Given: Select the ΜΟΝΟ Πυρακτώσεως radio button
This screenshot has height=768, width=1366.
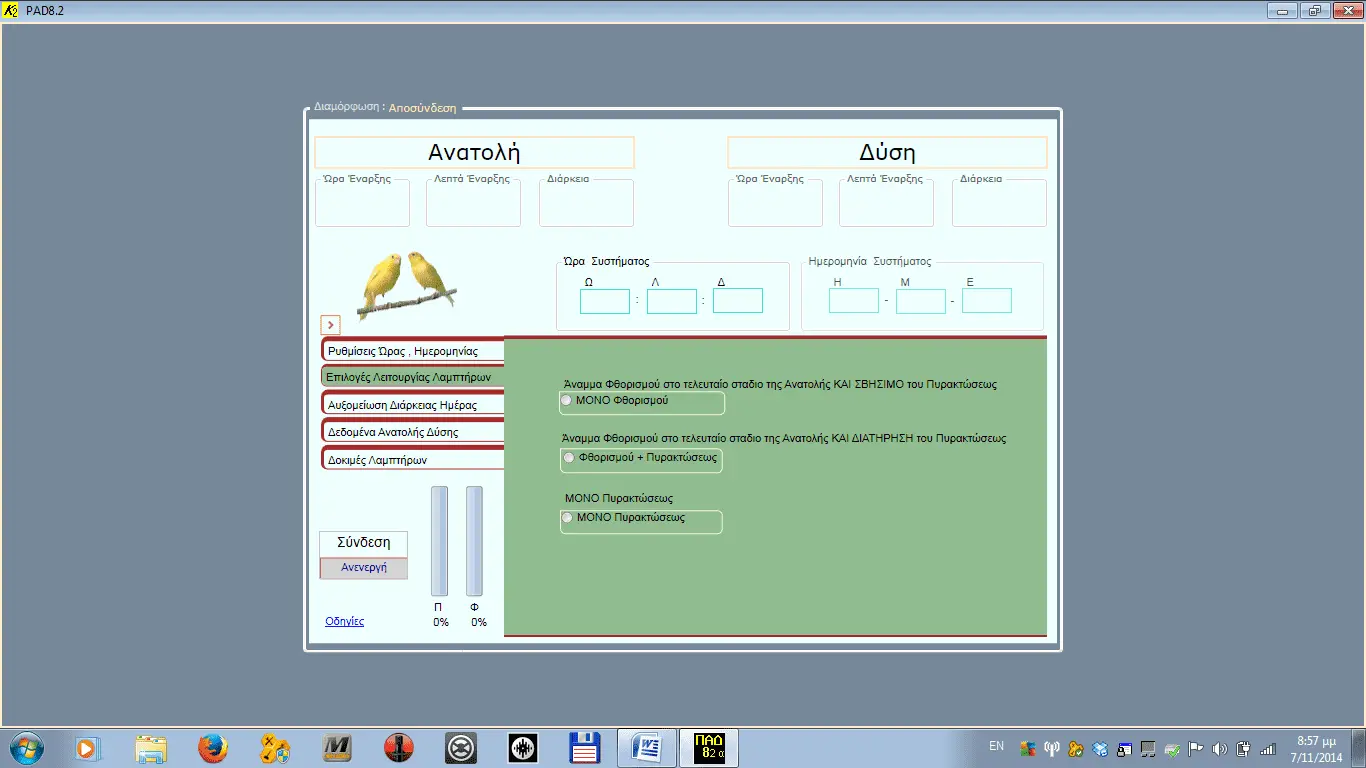Looking at the screenshot, I should (568, 518).
